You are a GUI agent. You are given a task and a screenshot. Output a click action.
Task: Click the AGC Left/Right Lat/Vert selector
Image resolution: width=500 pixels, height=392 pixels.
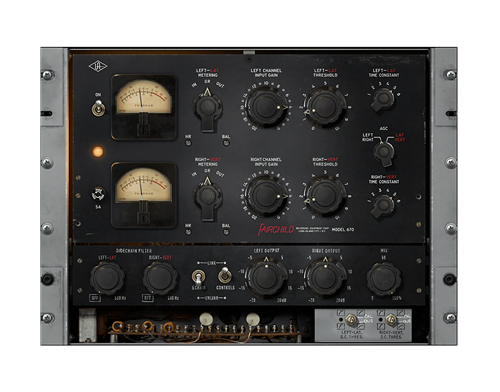coord(383,152)
